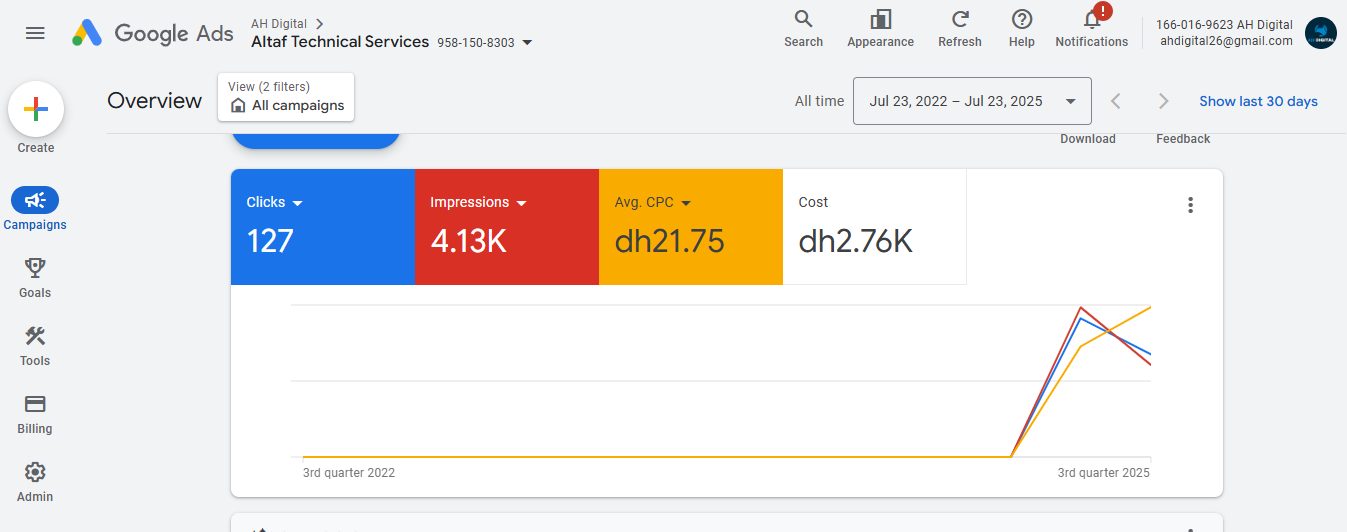Open the Goals section
This screenshot has height=532, width=1347.
[x=35, y=277]
